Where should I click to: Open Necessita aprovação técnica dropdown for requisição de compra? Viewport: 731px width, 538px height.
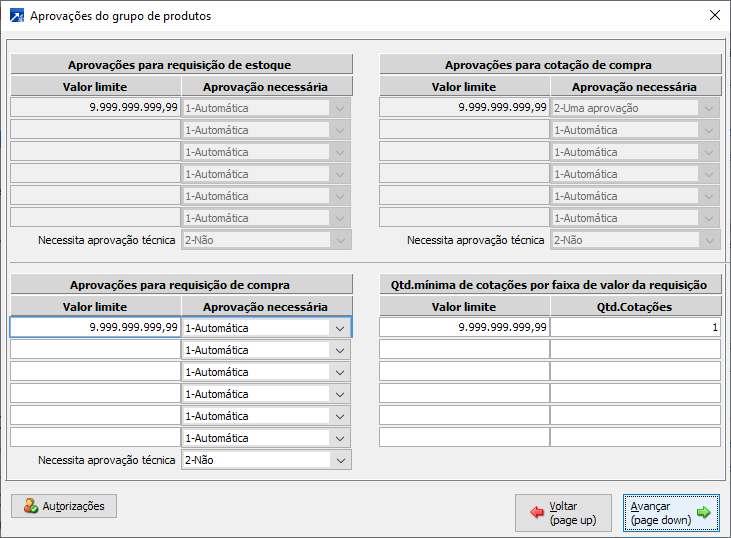pyautogui.click(x=341, y=460)
